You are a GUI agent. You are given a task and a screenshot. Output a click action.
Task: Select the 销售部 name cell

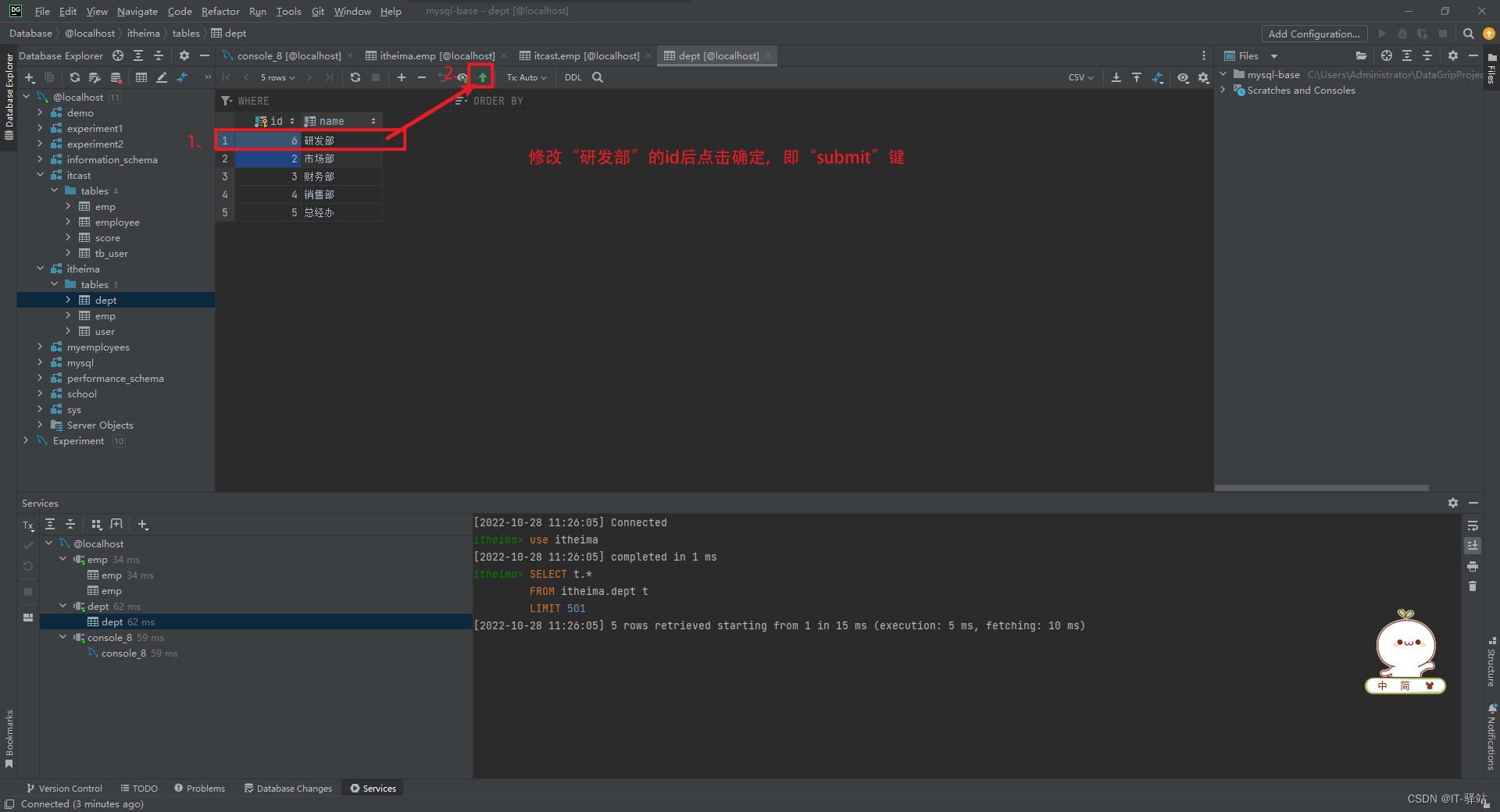[x=341, y=194]
